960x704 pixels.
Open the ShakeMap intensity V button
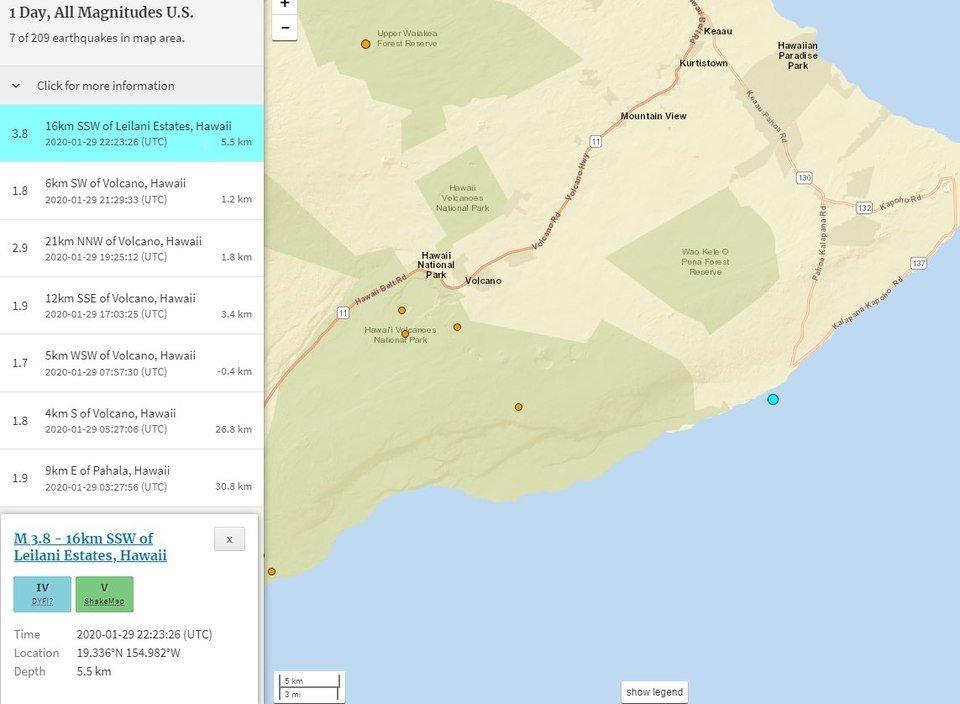click(104, 593)
